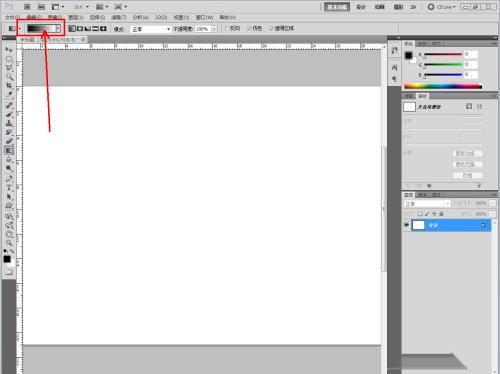Click the CS Live button
The width and height of the screenshot is (500, 374).
[x=442, y=7]
